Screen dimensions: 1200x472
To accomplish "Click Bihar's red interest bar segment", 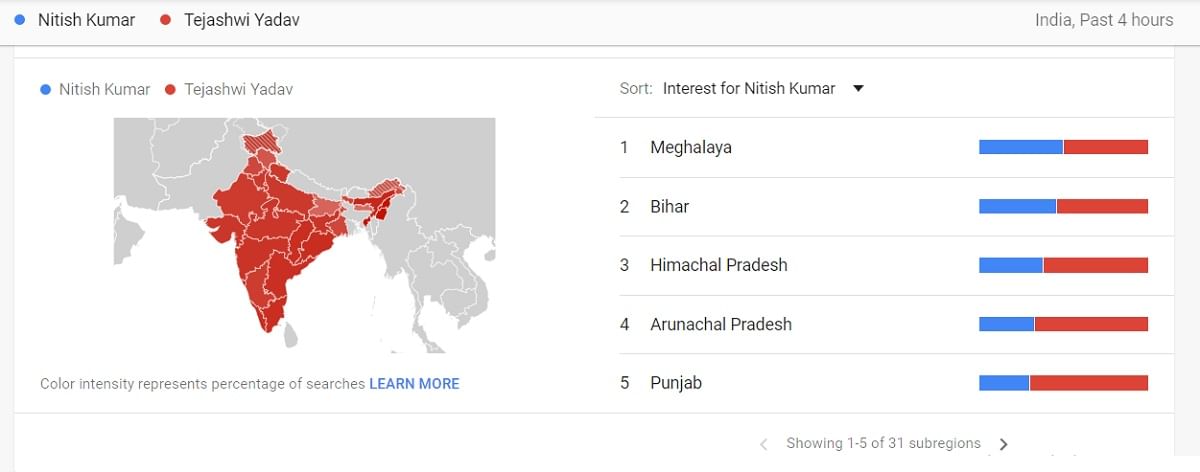I will point(1102,206).
